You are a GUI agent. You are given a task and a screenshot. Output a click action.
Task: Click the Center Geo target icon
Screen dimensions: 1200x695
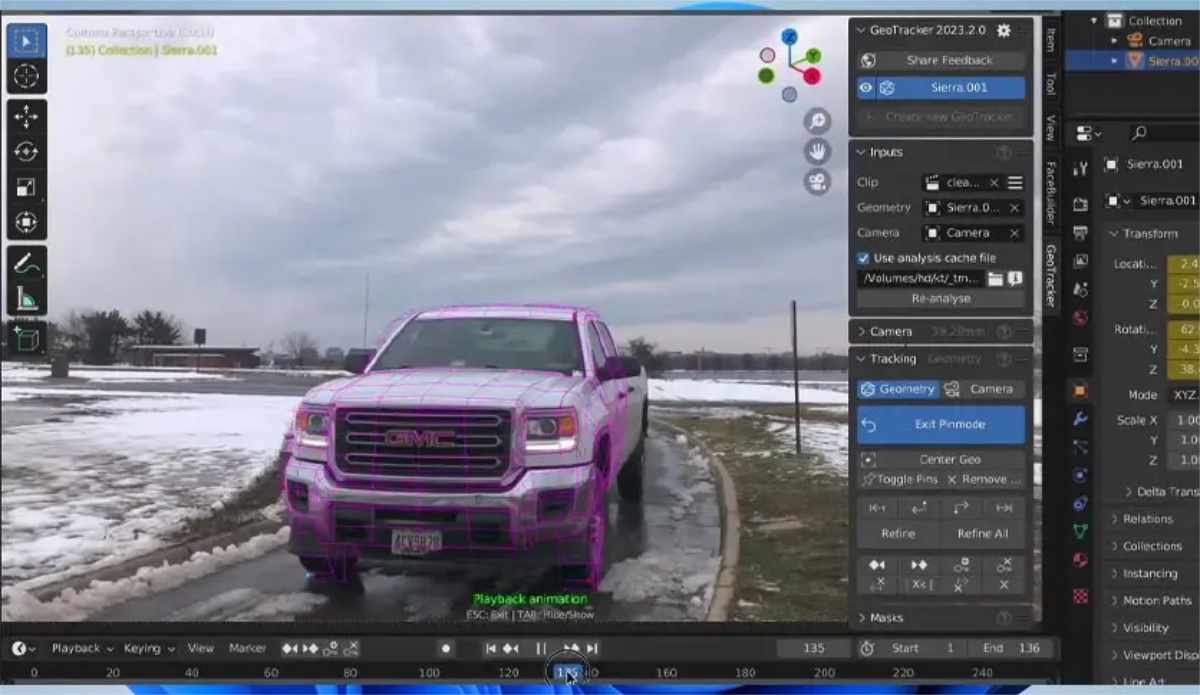pyautogui.click(x=868, y=460)
